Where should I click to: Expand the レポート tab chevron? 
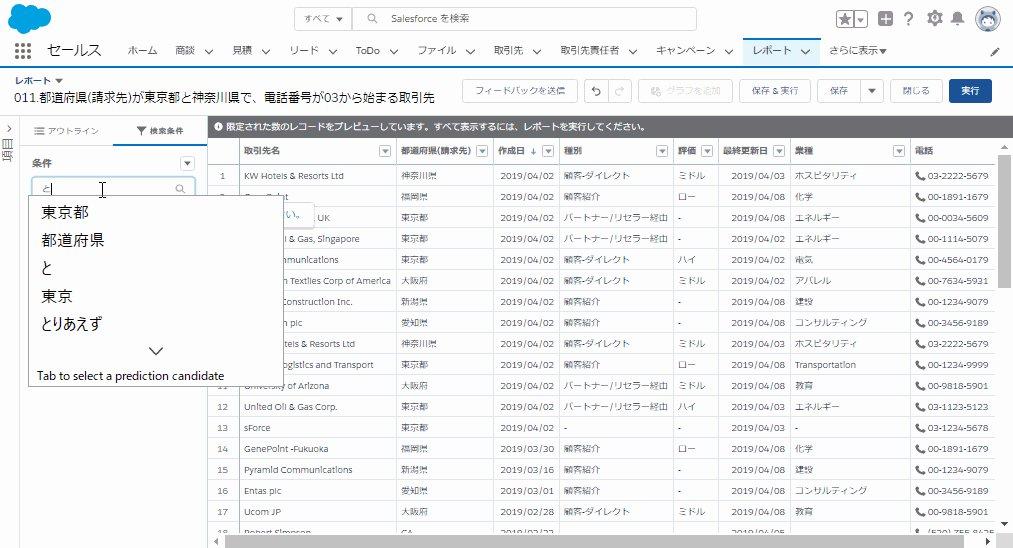pyautogui.click(x=806, y=51)
